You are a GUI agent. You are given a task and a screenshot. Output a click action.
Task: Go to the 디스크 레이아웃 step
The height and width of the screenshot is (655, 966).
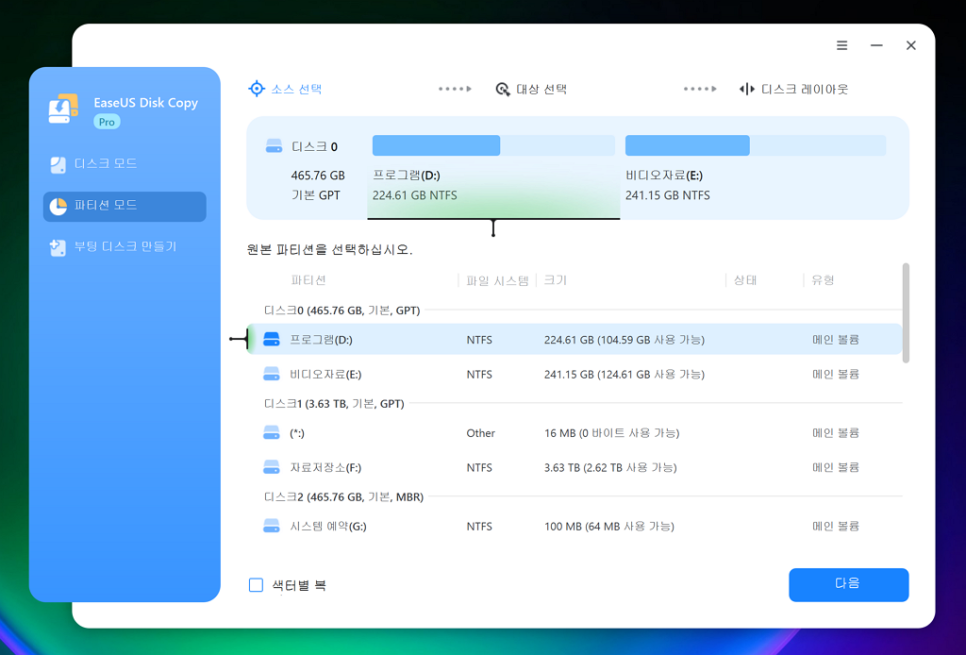point(794,89)
